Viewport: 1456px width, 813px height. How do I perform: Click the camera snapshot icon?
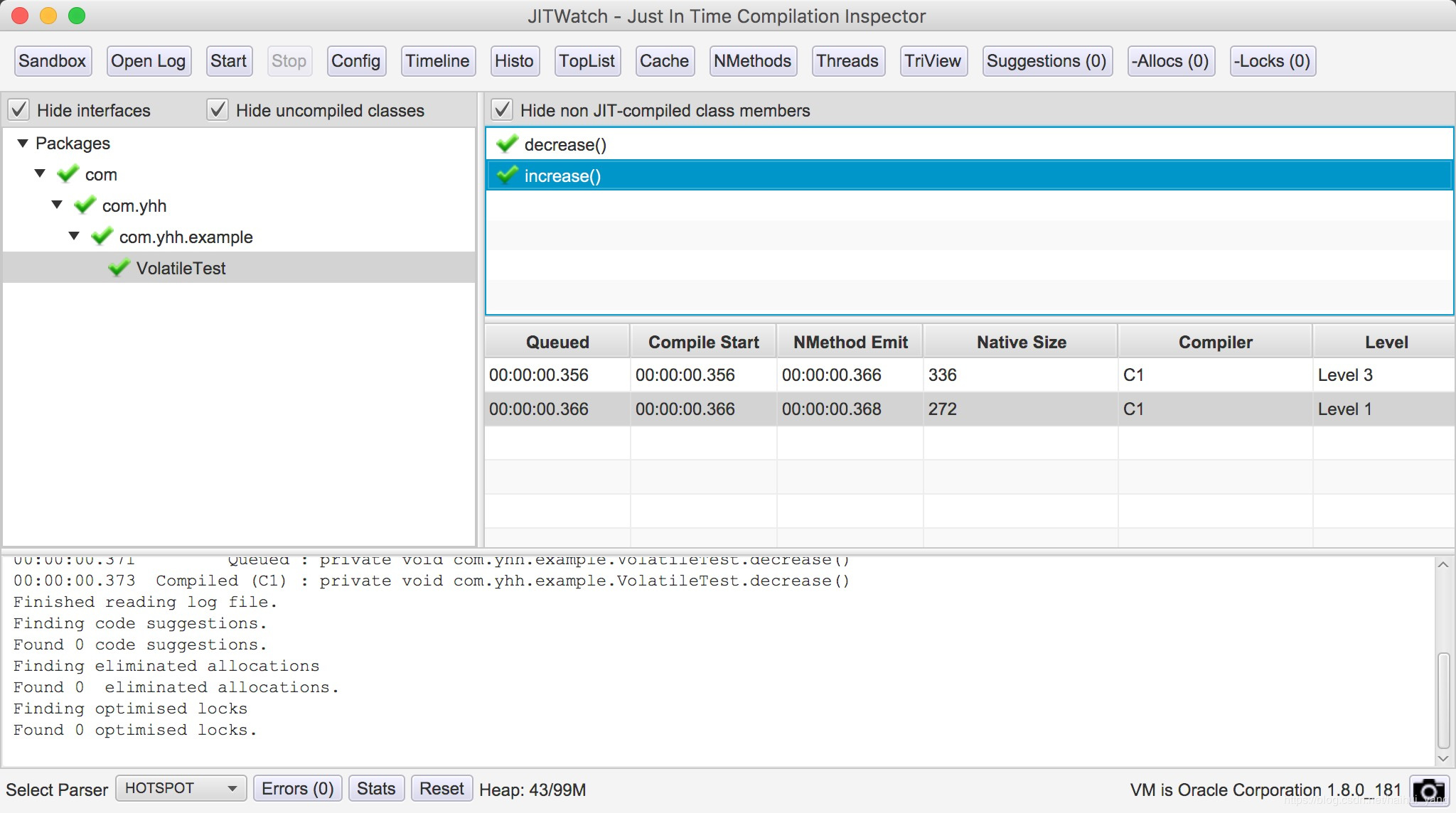[x=1428, y=790]
